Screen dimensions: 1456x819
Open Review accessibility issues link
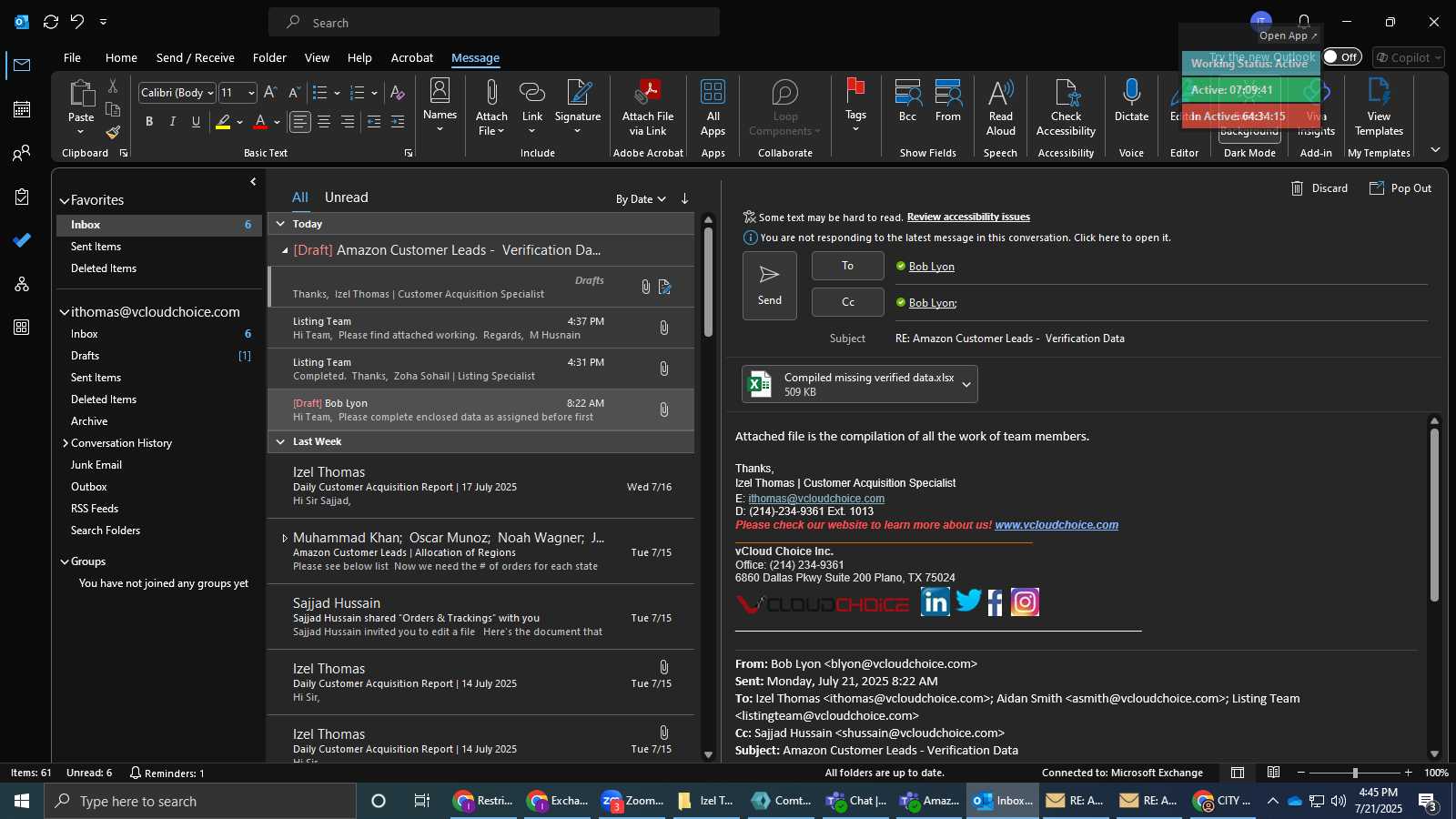(968, 217)
